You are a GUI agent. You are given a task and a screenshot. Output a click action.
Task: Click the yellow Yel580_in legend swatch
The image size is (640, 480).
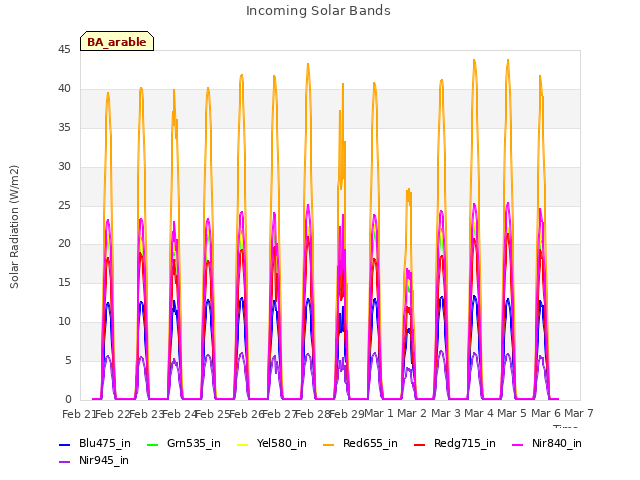click(x=242, y=444)
